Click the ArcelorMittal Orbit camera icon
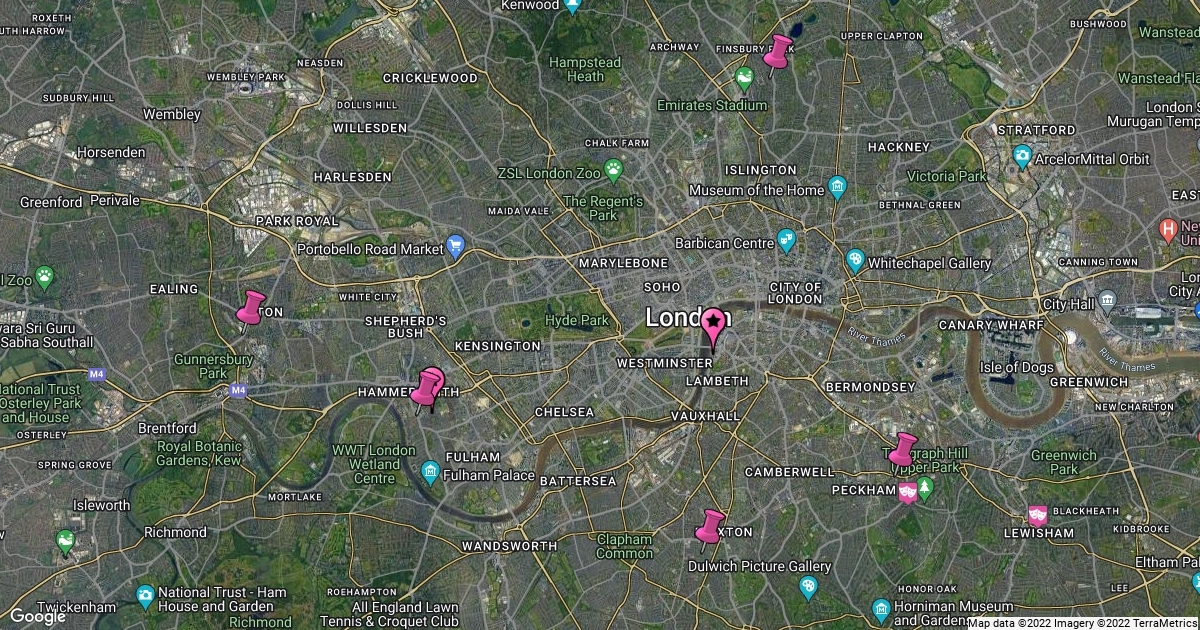 click(1022, 158)
